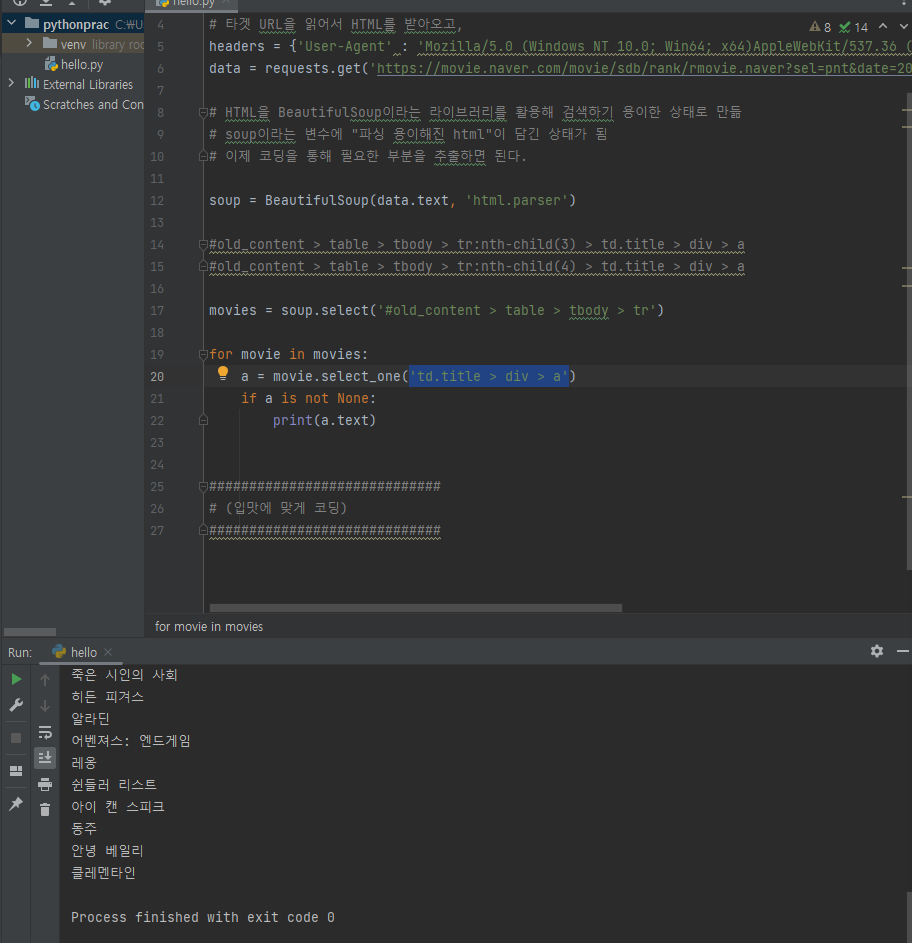Go to previous highlighted error arrow

pos(883,26)
